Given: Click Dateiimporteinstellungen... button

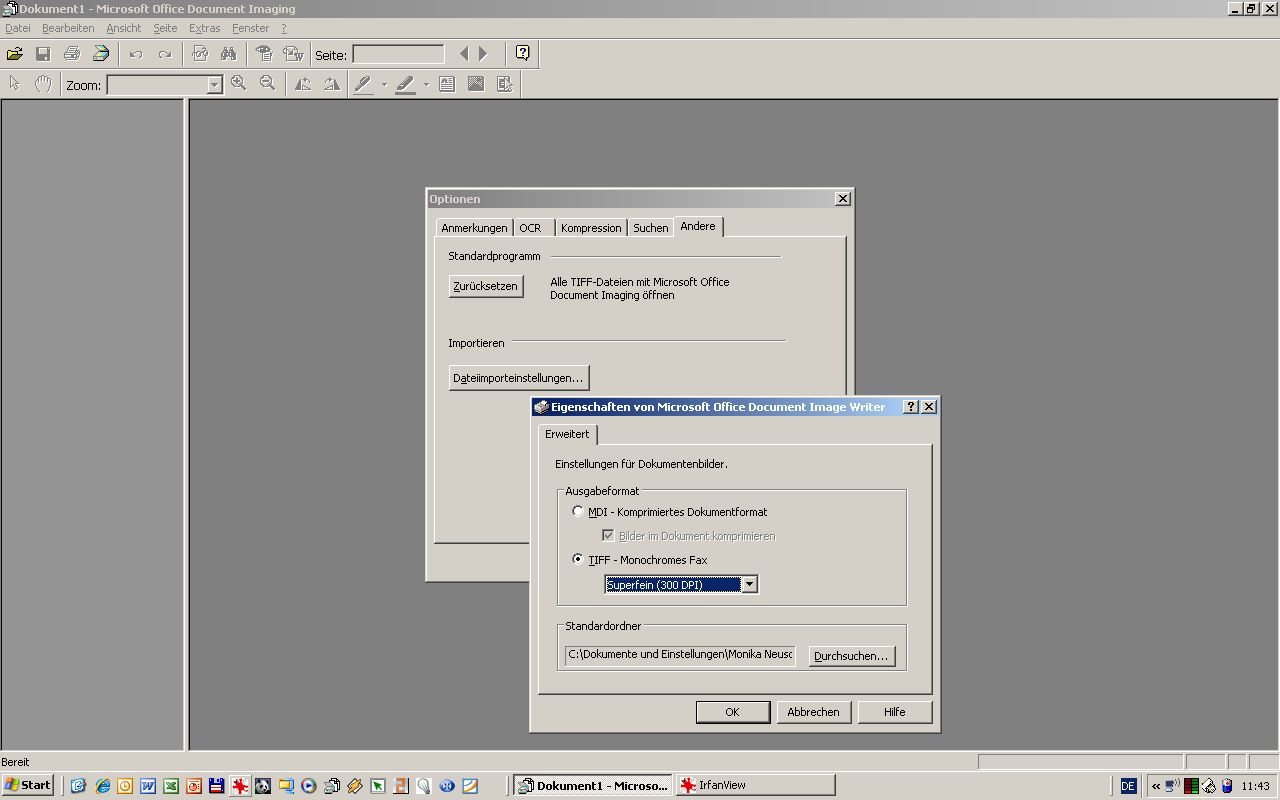Looking at the screenshot, I should pyautogui.click(x=518, y=378).
